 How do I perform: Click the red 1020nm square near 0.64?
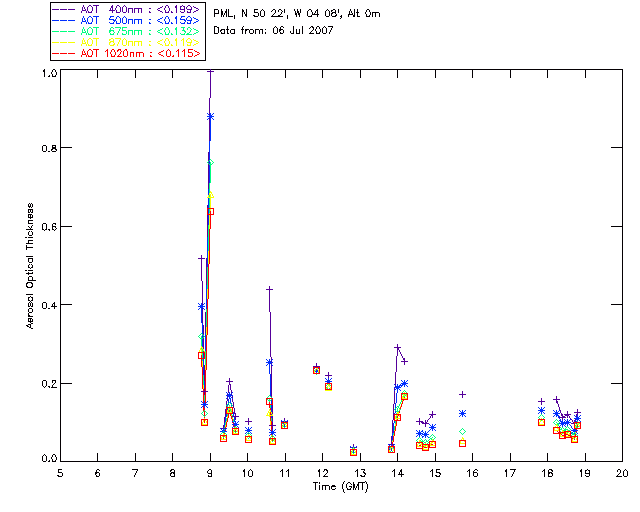211,211
